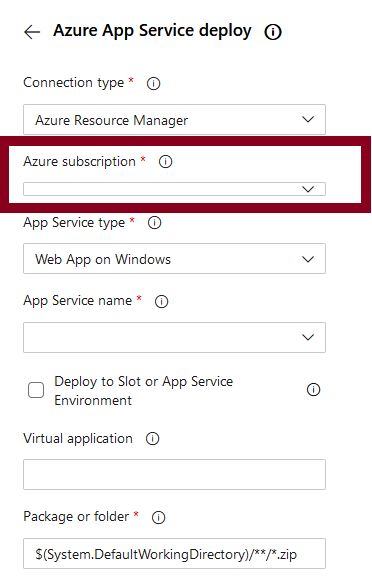Show Deploy to Slot info tooltip
Image resolution: width=372 pixels, height=578 pixels.
click(313, 390)
